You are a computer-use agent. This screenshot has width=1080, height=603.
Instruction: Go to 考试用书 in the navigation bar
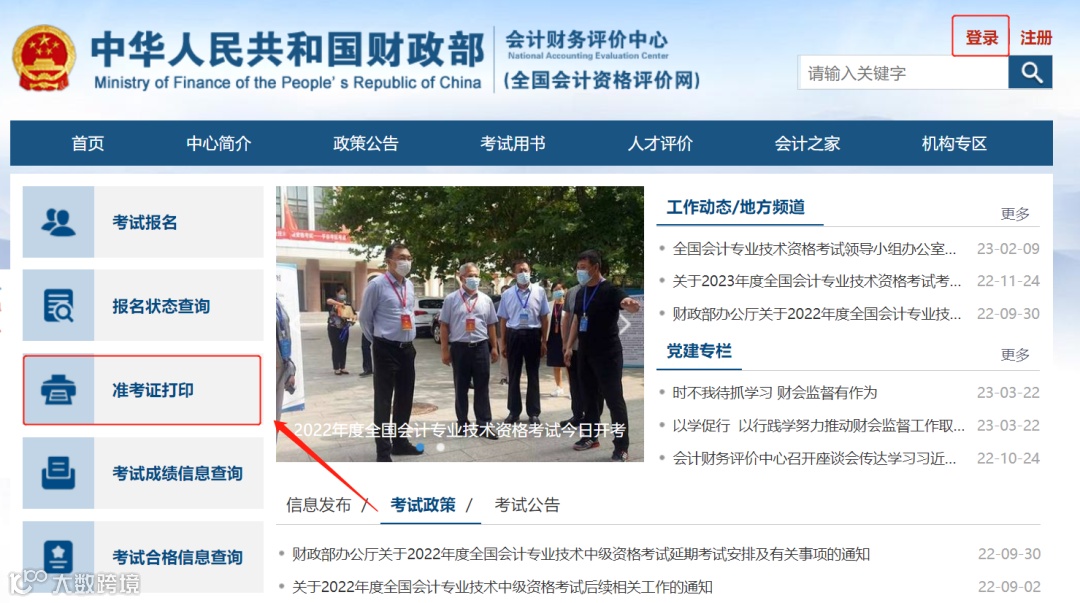[512, 143]
